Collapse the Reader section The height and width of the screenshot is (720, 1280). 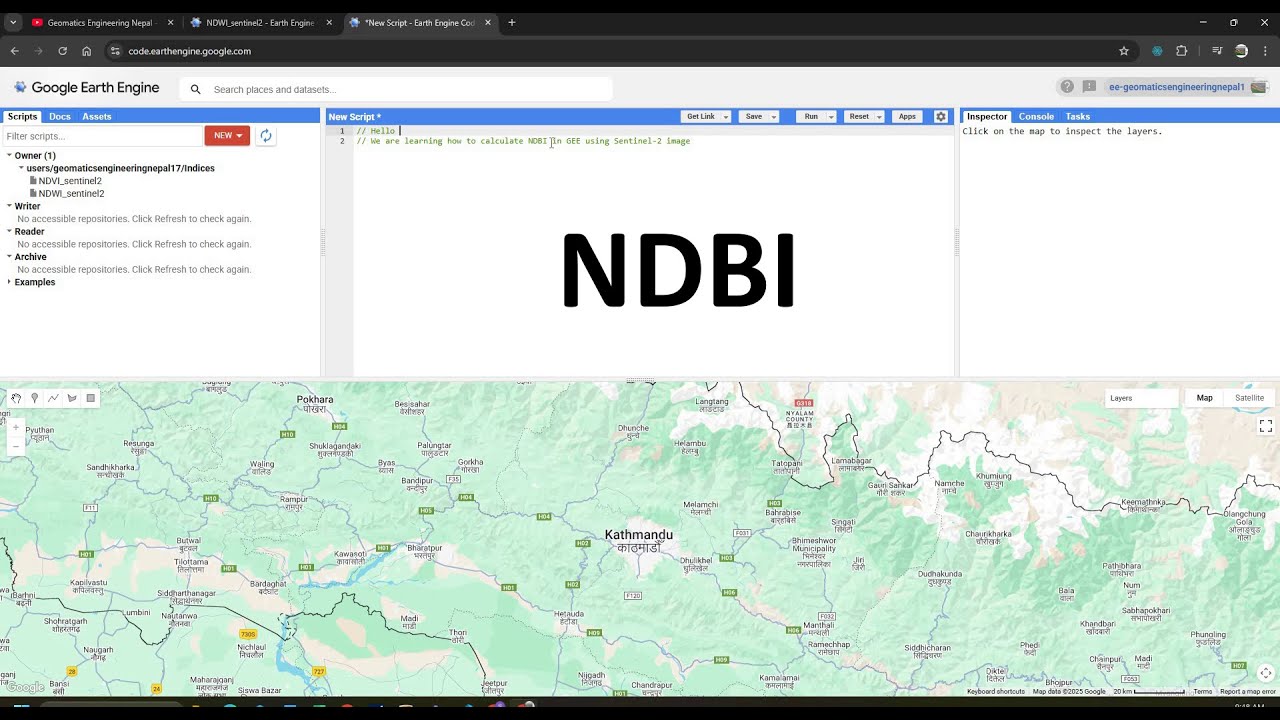coord(9,232)
